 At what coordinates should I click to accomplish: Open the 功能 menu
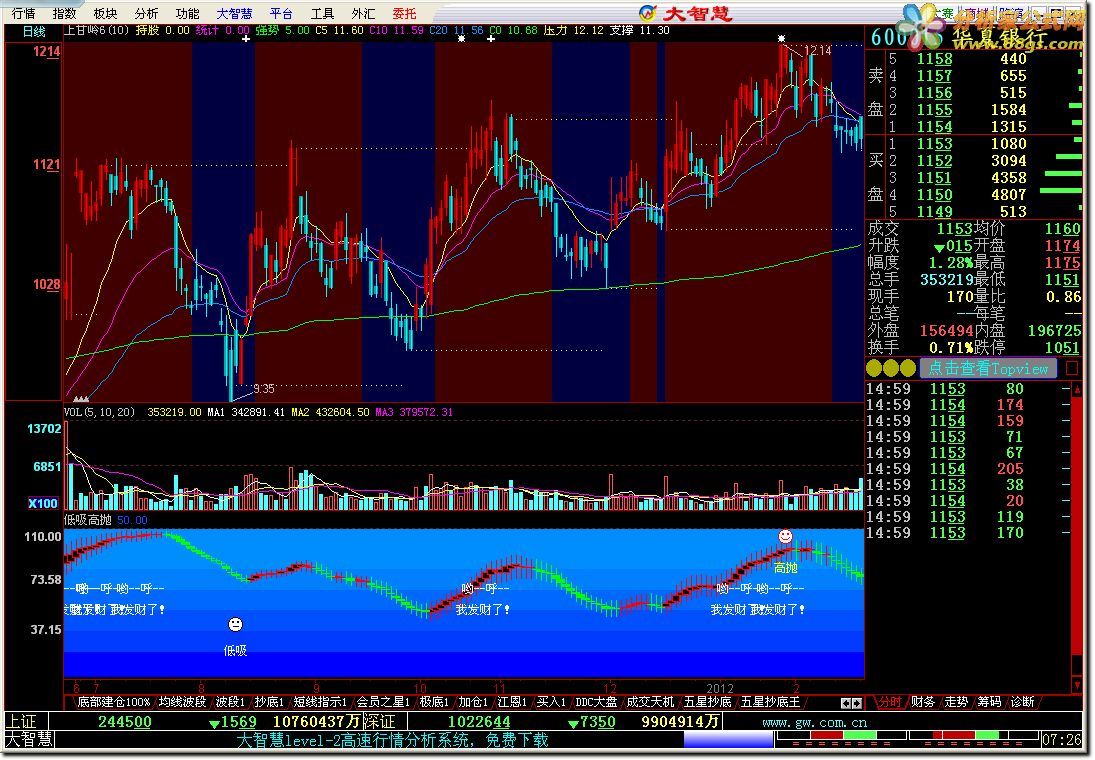click(x=187, y=13)
